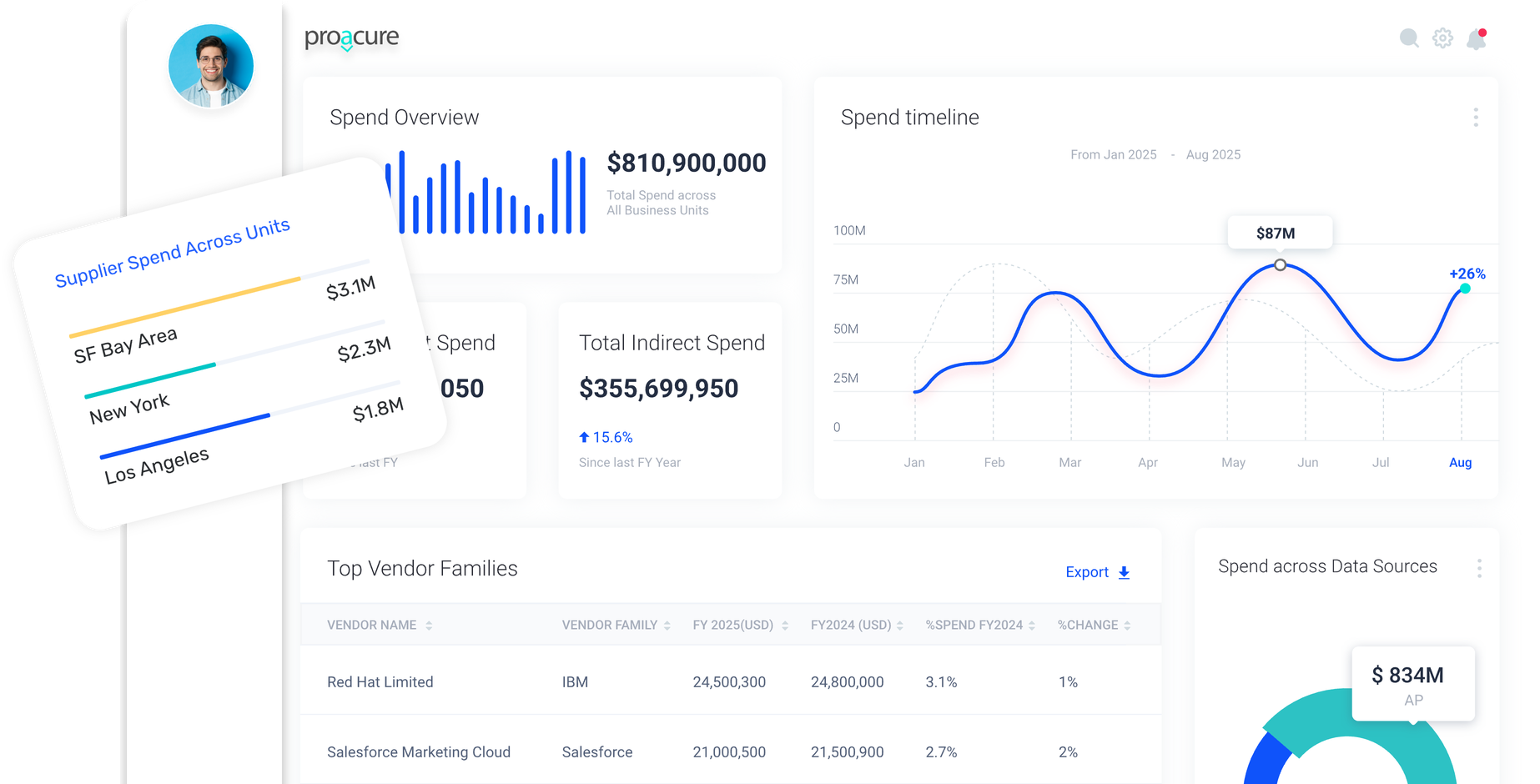Click Supplier Spend Across Units title
Image resolution: width=1540 pixels, height=784 pixels.
(173, 252)
